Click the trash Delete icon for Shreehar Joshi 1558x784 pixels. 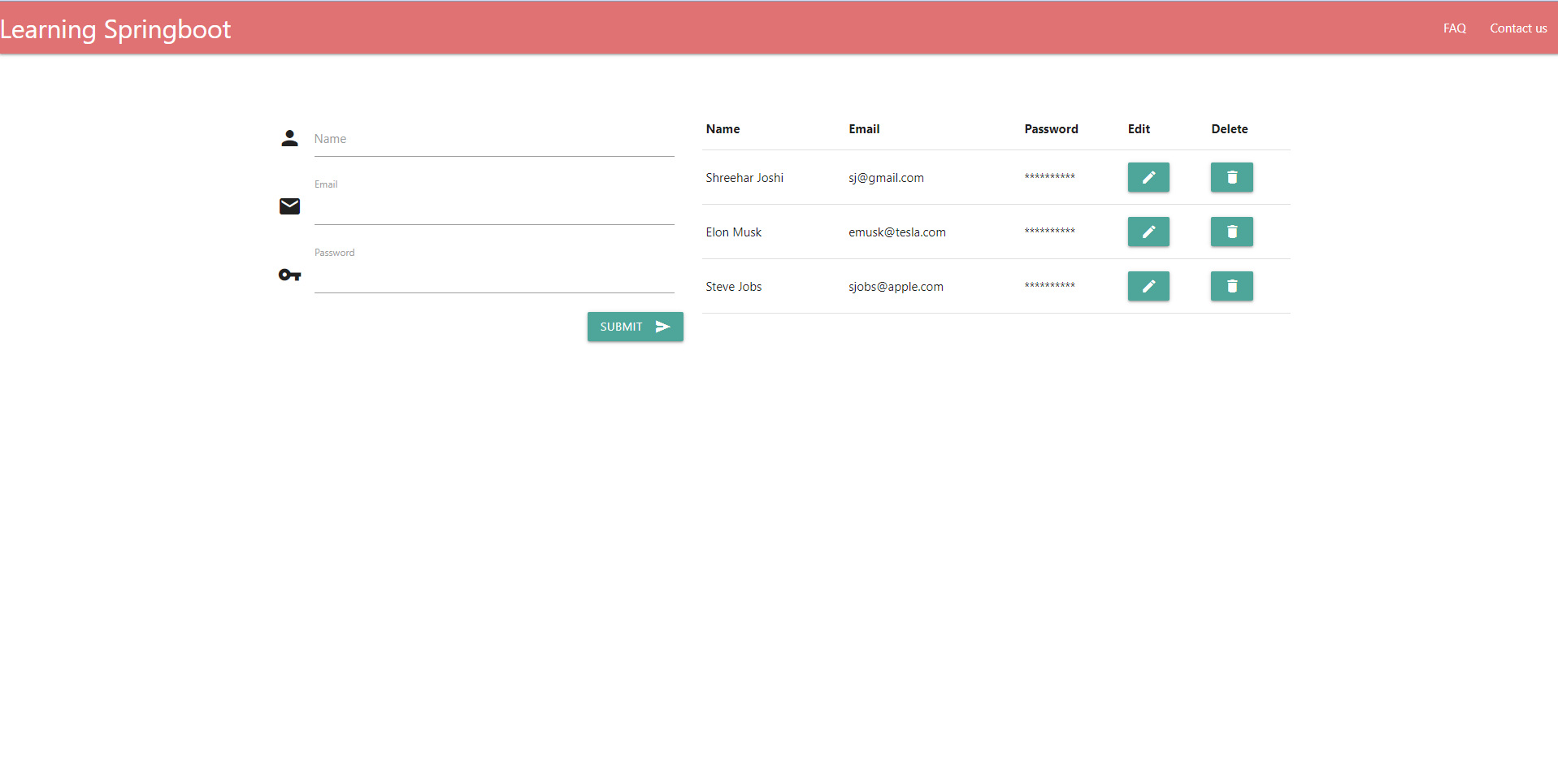tap(1231, 177)
